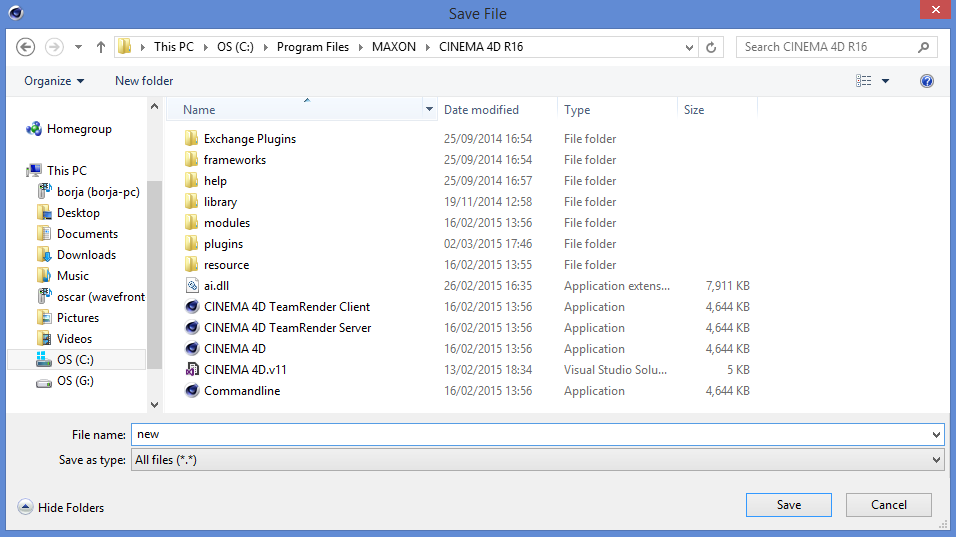Click the search magnifier icon

924,47
